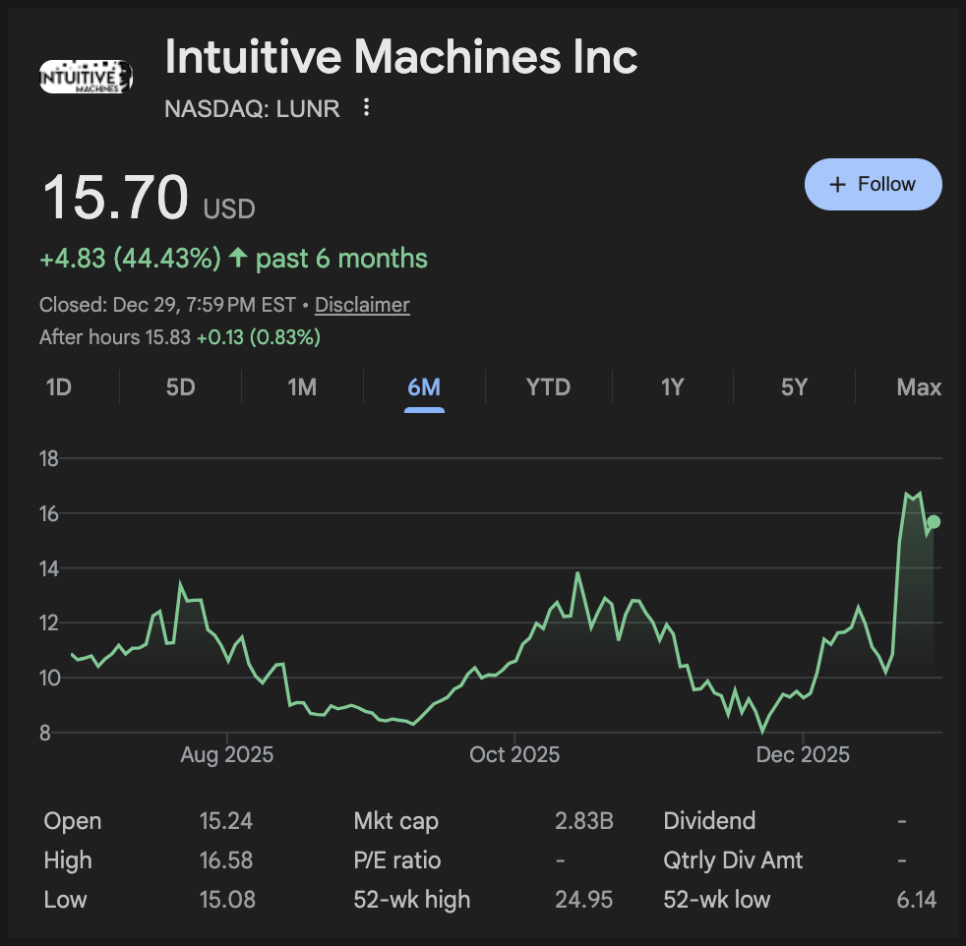Switch to the YTD chart view
Viewport: 966px width, 946px height.
548,387
